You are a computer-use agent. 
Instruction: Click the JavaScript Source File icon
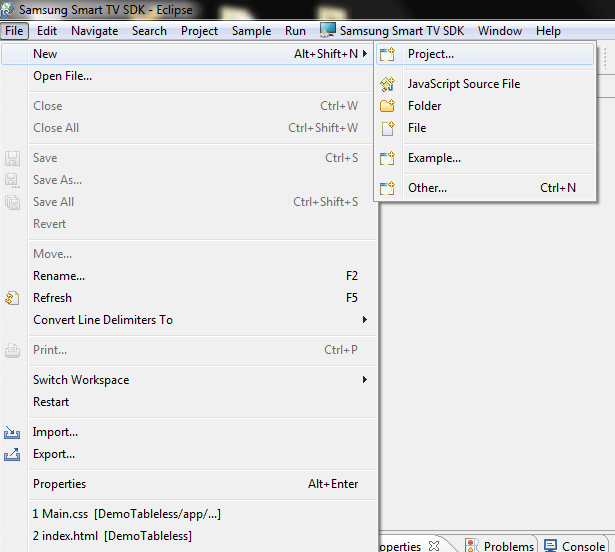[x=387, y=84]
